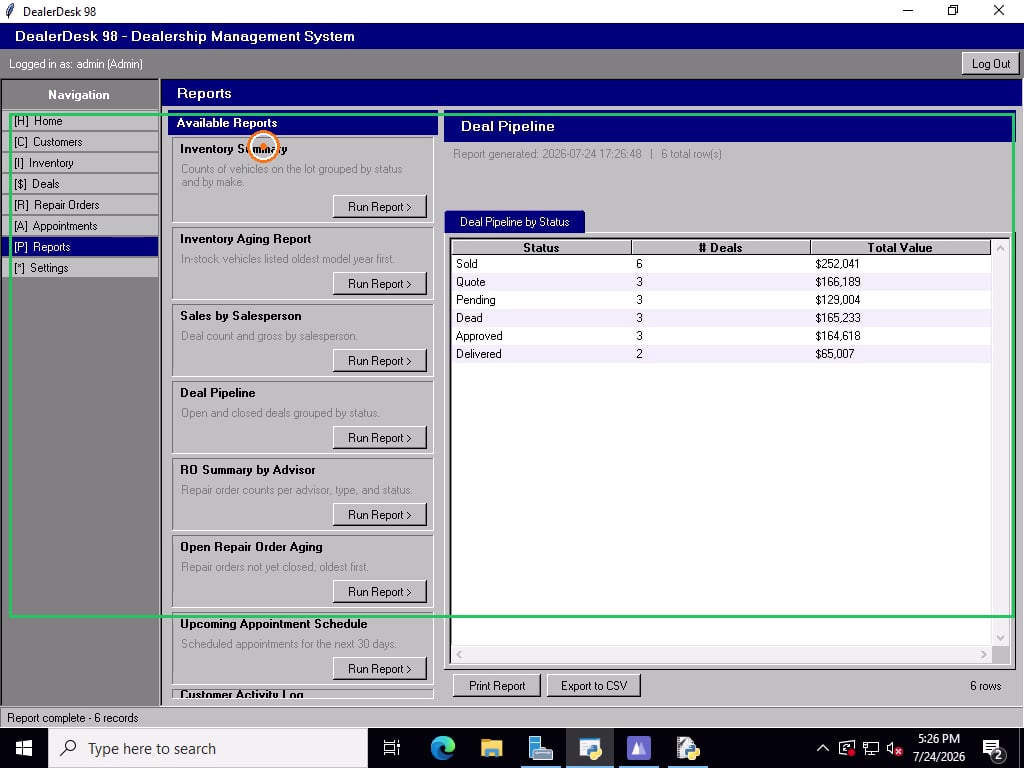Open the Windows Start menu
The height and width of the screenshot is (768, 1024).
[24, 748]
